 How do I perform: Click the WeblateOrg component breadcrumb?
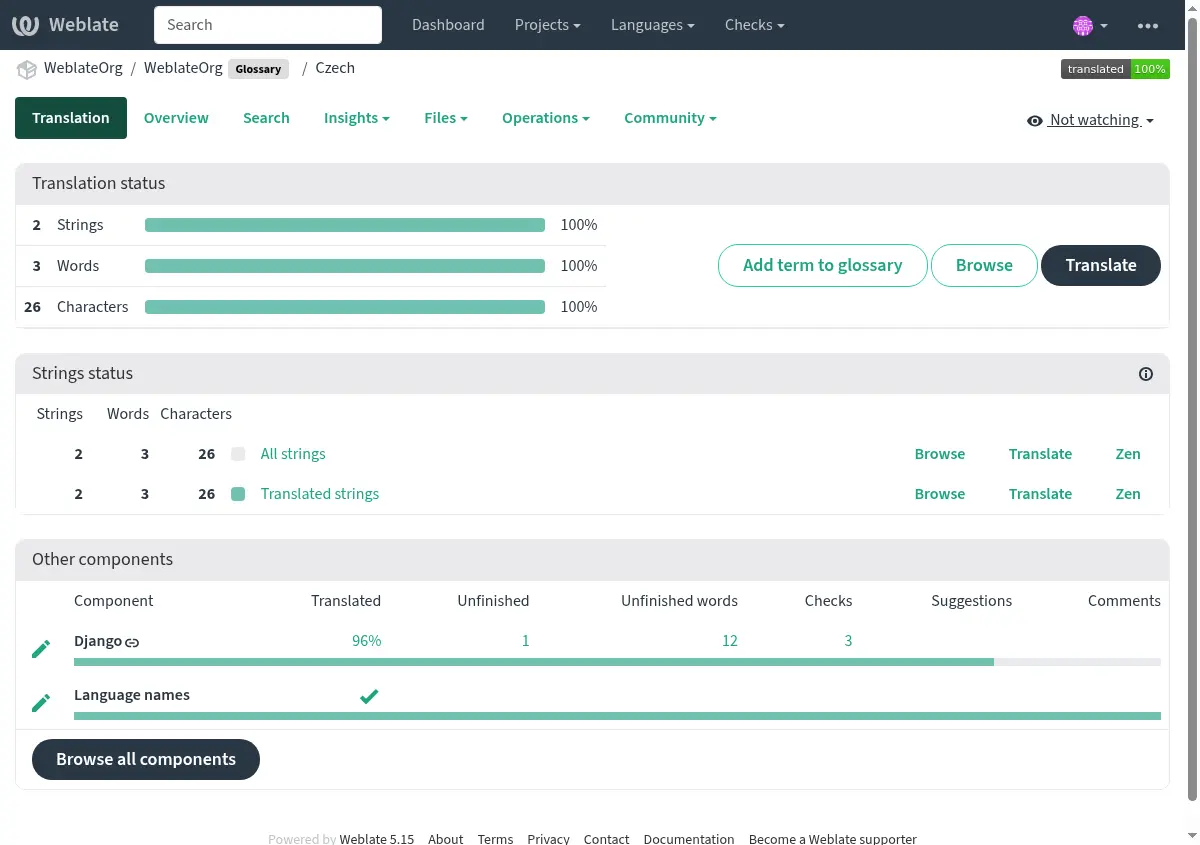click(183, 68)
